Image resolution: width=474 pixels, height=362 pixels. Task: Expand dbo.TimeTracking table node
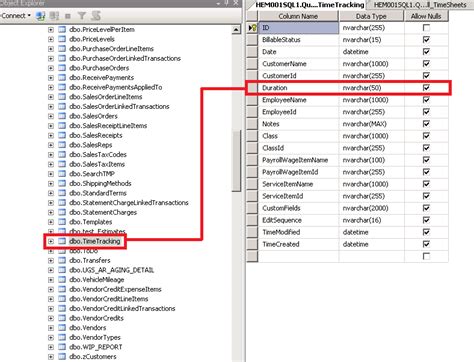51,241
